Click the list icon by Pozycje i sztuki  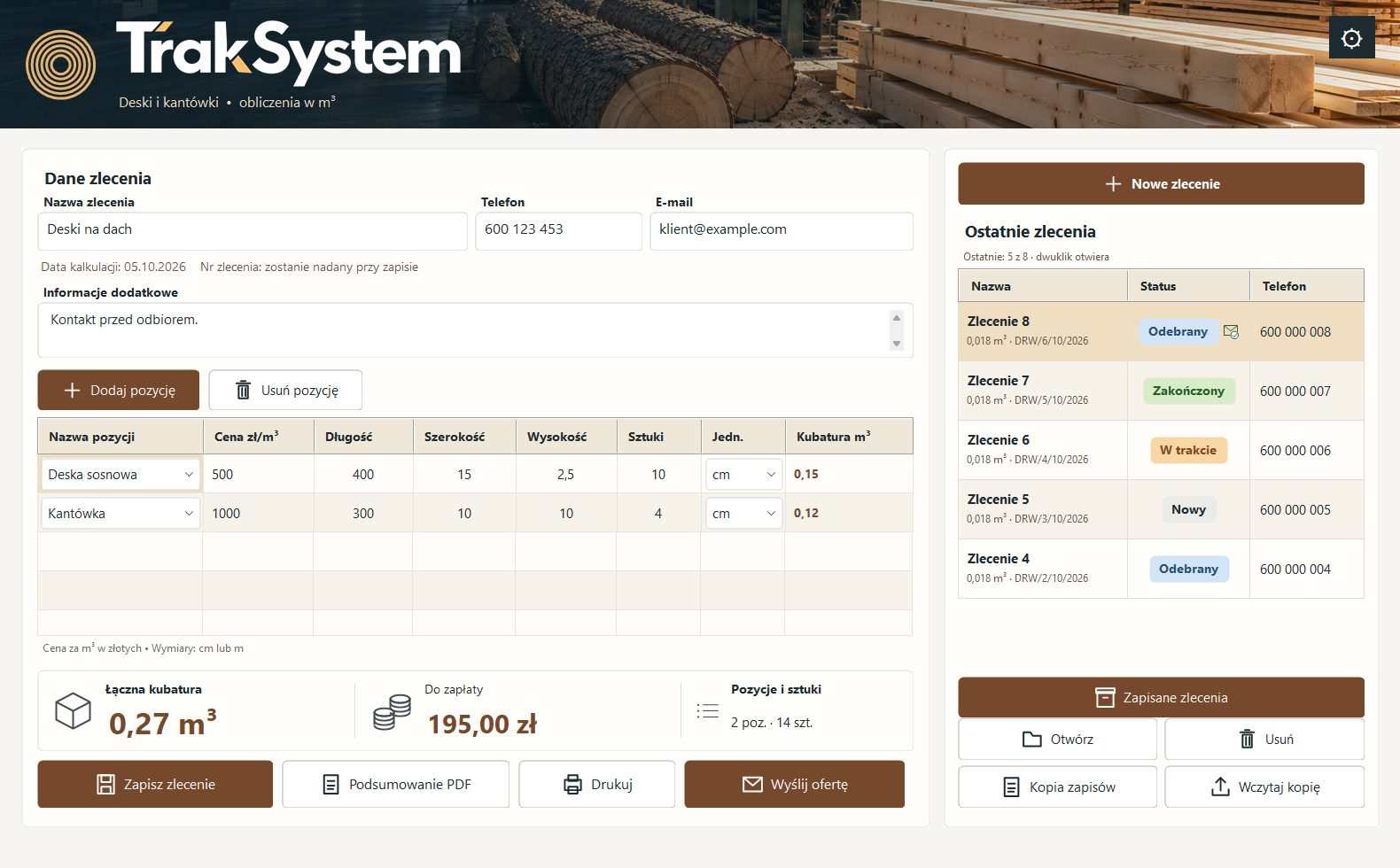[x=707, y=710]
